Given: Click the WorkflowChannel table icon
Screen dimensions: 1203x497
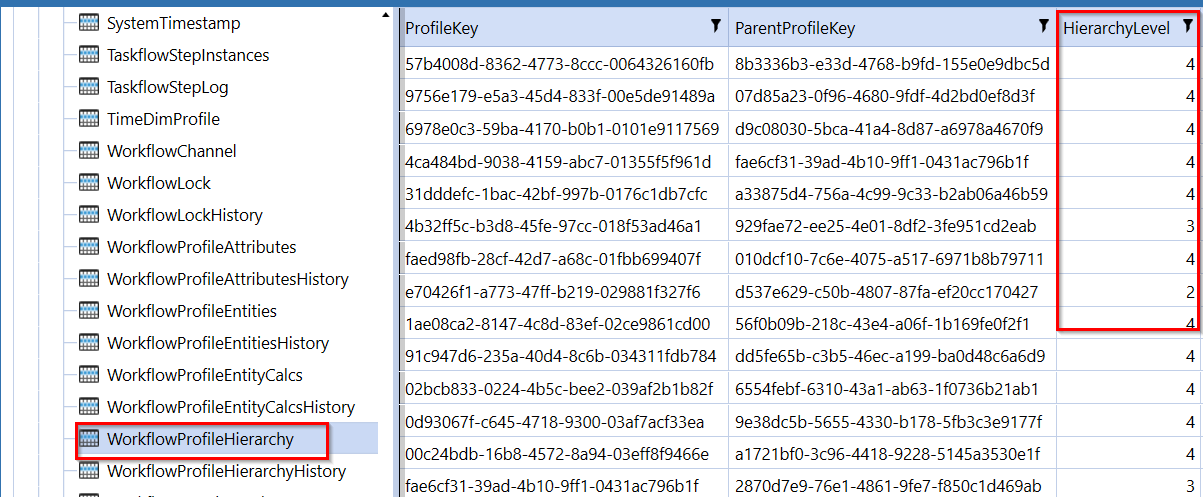Looking at the screenshot, I should tap(88, 151).
